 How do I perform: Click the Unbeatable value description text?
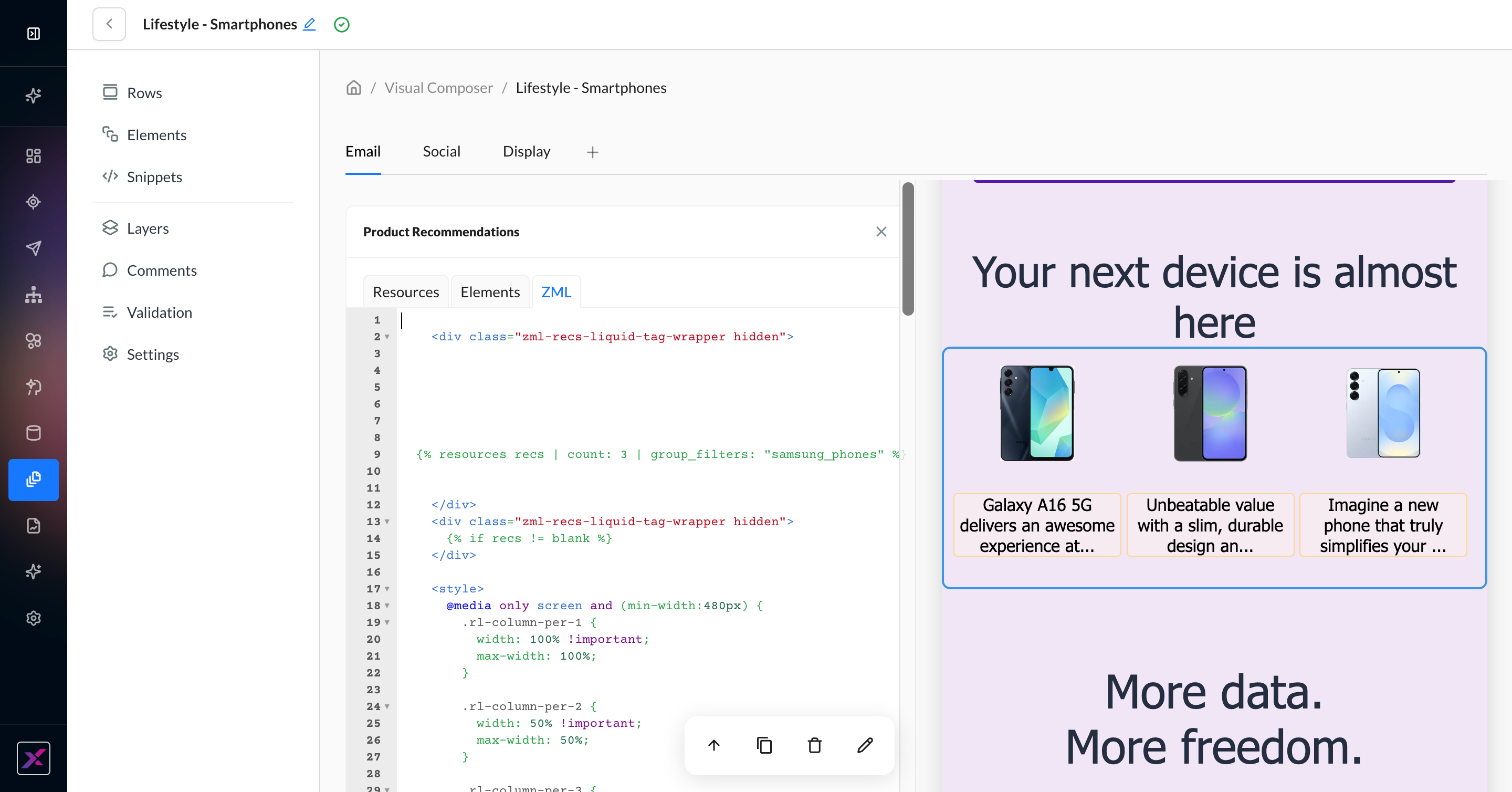(x=1210, y=525)
